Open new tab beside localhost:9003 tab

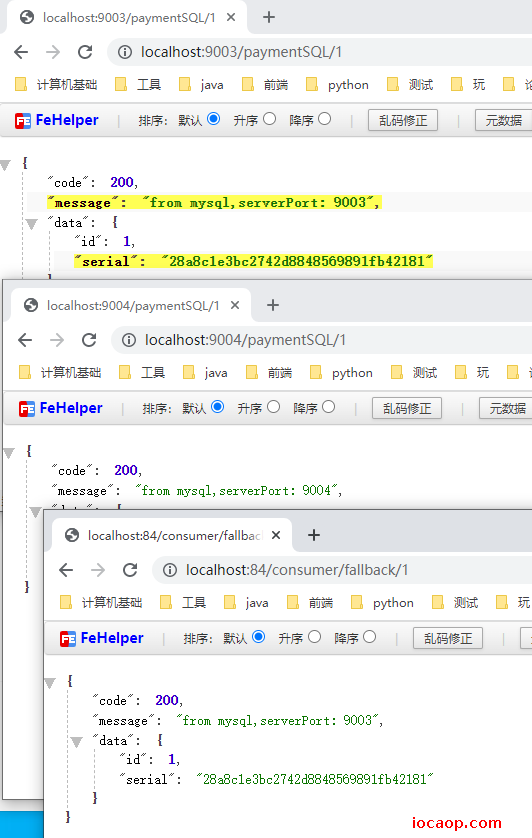[269, 18]
